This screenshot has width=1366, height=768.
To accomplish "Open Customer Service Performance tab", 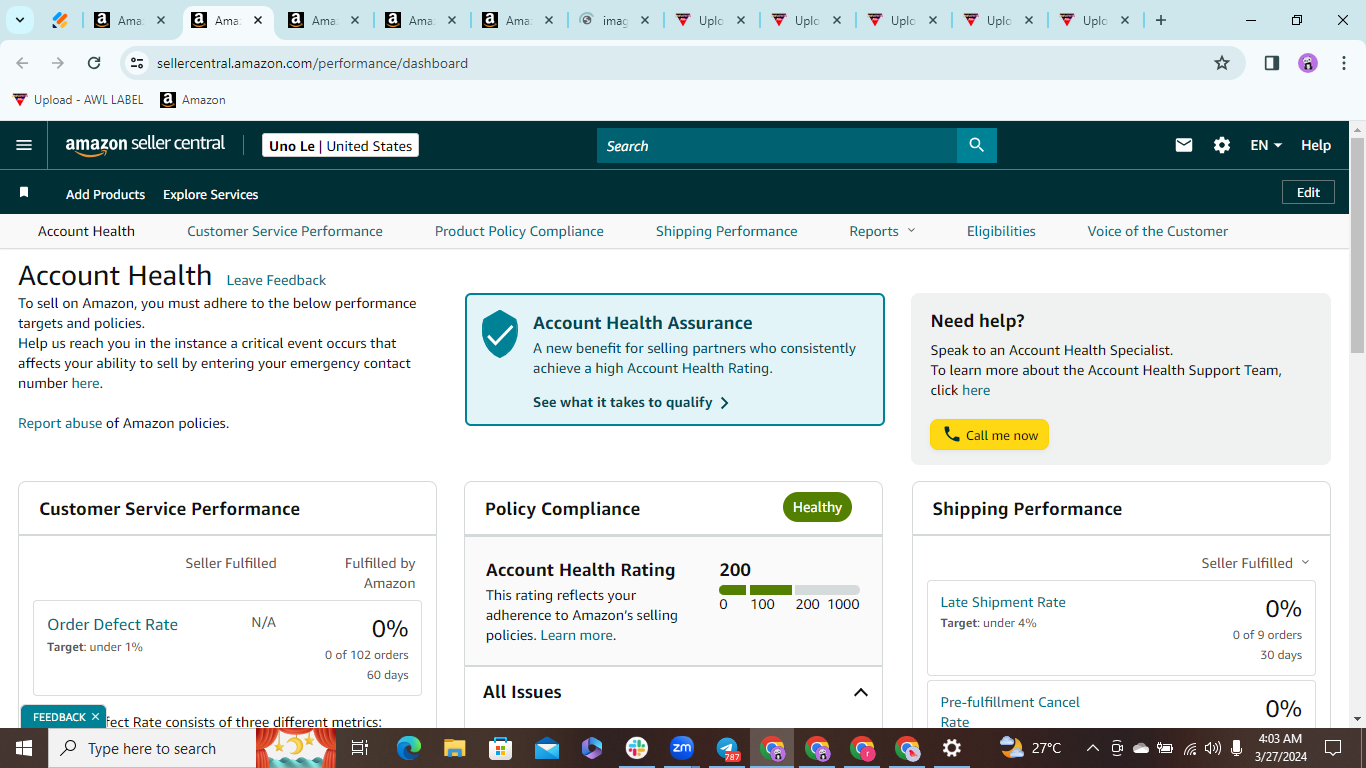I will 285,231.
